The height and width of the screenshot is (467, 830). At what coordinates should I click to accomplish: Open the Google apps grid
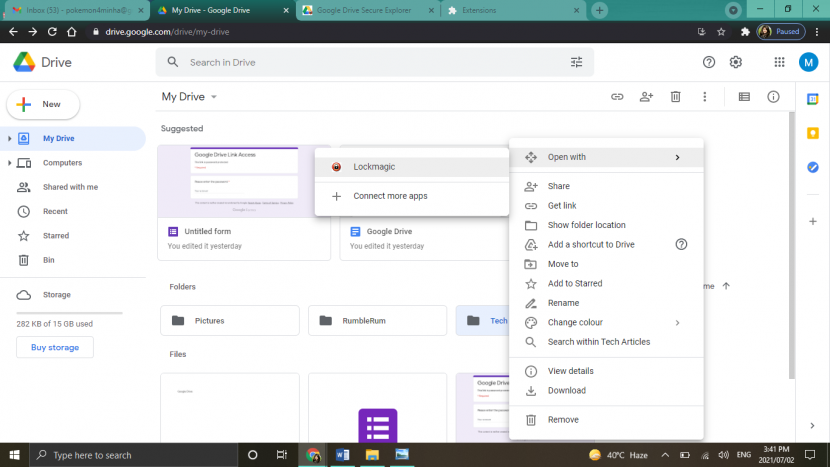779,62
